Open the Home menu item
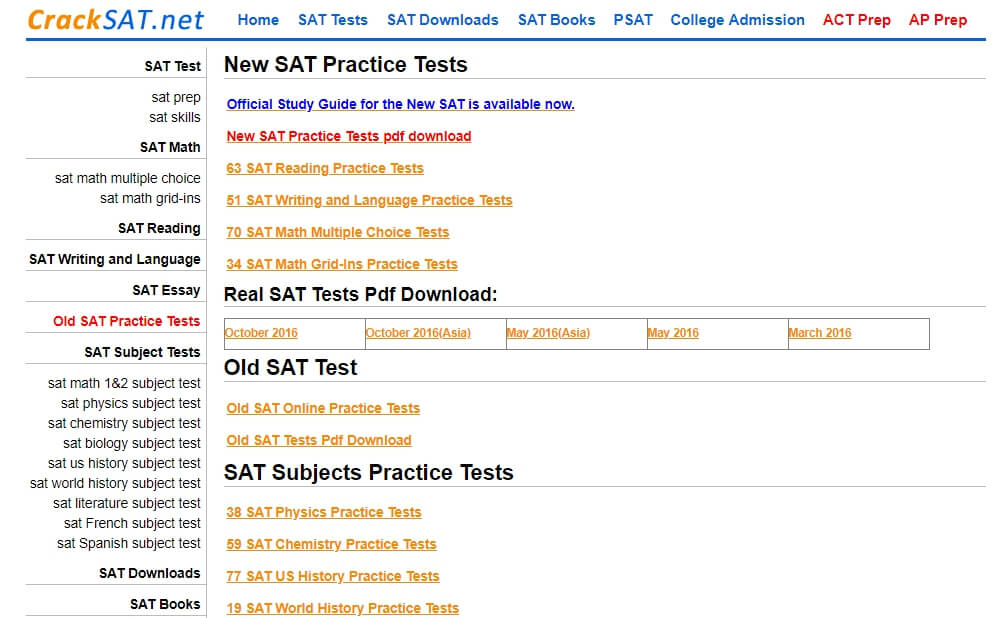Image resolution: width=994 pixels, height=618 pixels. point(258,20)
